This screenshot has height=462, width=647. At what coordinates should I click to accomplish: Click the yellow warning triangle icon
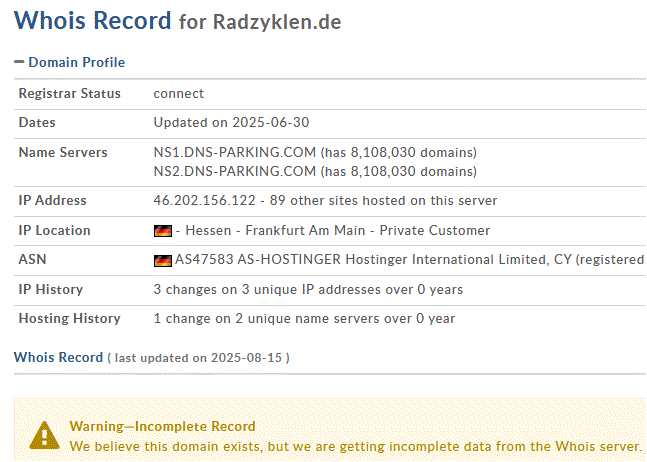point(44,434)
